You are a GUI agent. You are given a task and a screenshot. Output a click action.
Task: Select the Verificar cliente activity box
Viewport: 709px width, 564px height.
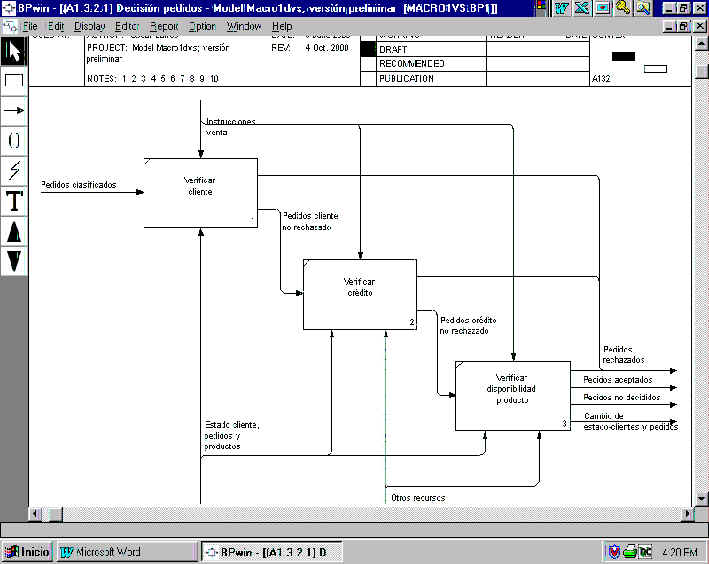(201, 193)
